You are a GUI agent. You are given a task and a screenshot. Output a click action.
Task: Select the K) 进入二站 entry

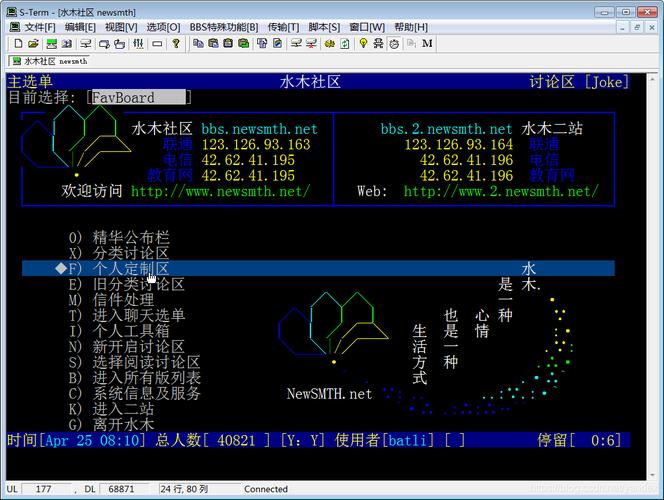[x=111, y=409]
